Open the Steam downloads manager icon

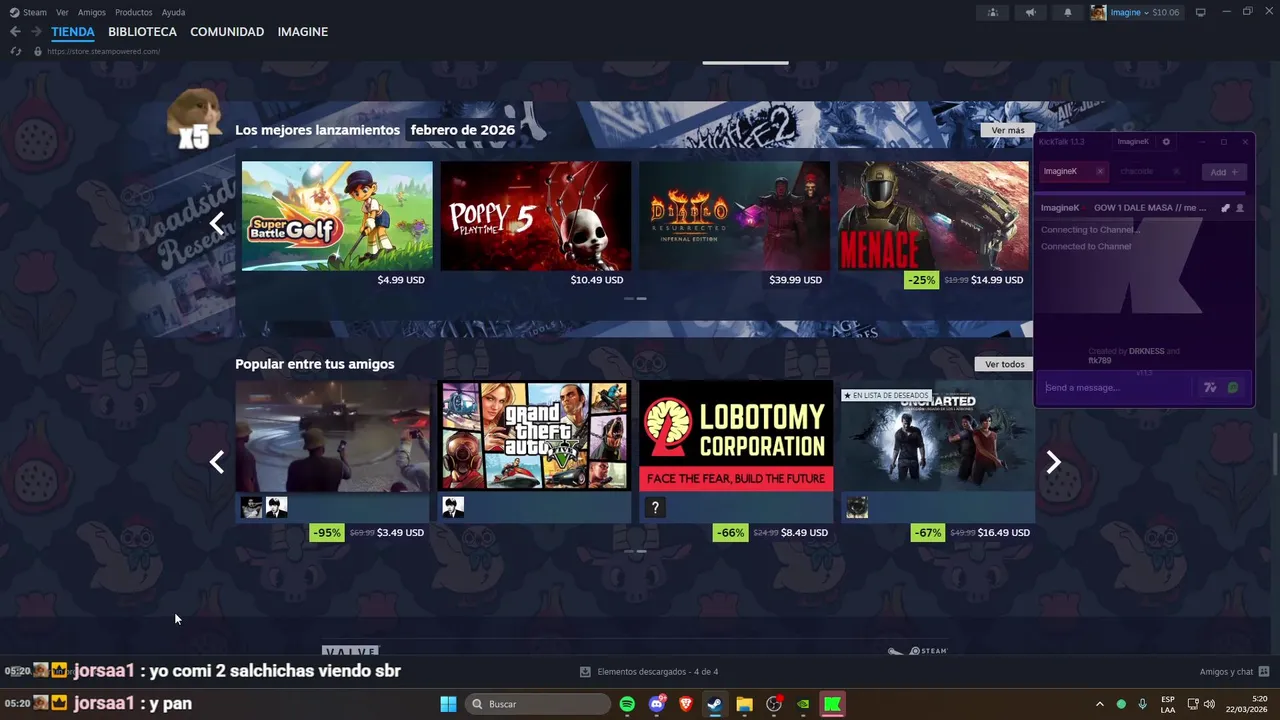[x=585, y=672]
